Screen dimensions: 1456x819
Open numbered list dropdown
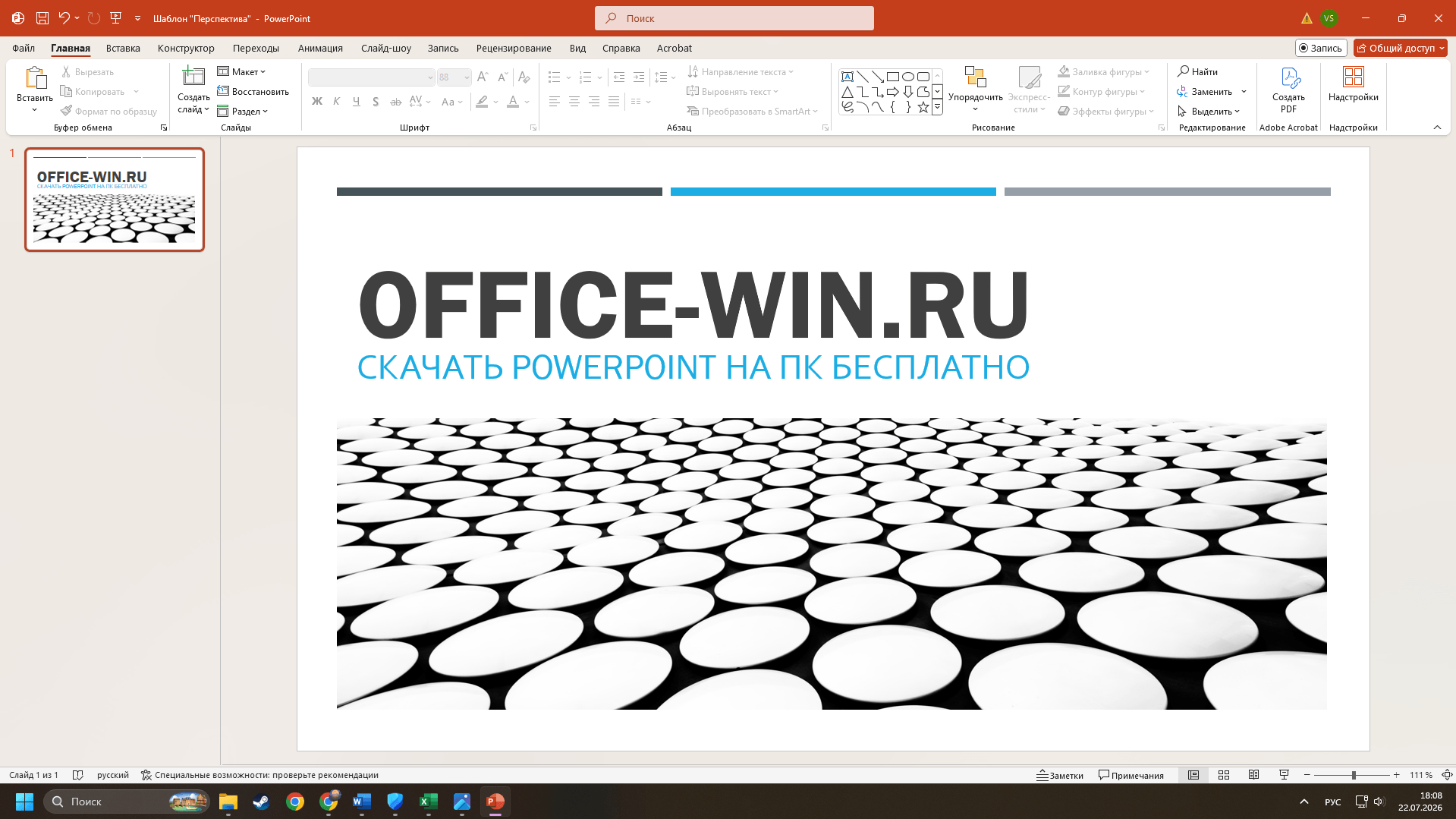[599, 78]
